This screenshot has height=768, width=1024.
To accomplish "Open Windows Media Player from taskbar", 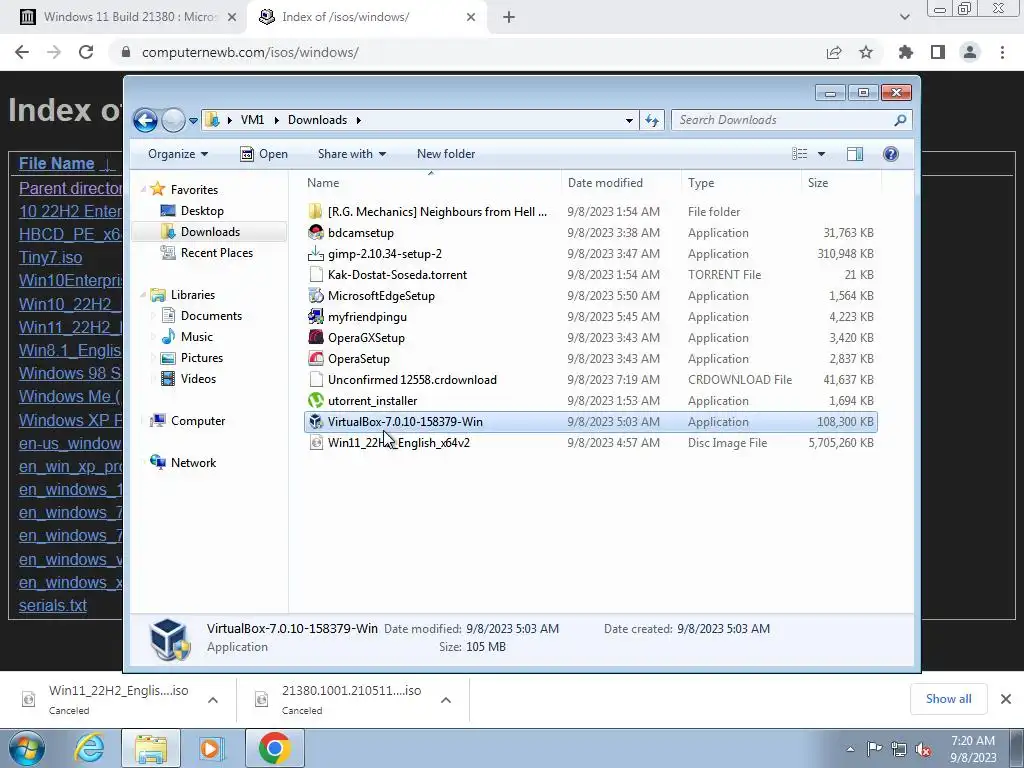I will [211, 748].
